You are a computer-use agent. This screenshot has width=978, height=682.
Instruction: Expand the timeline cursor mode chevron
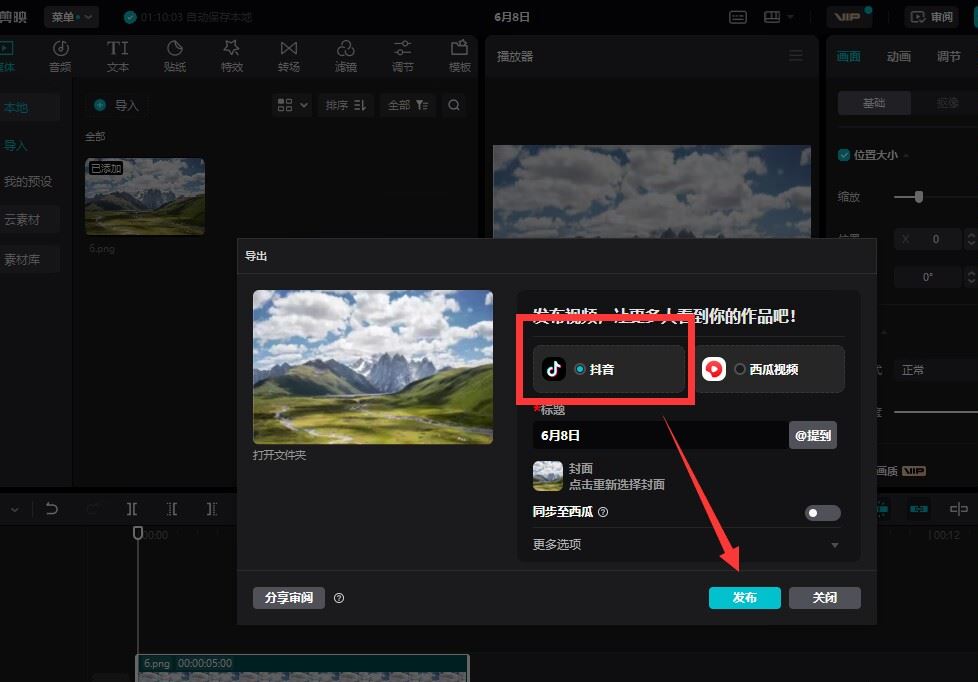coord(15,510)
